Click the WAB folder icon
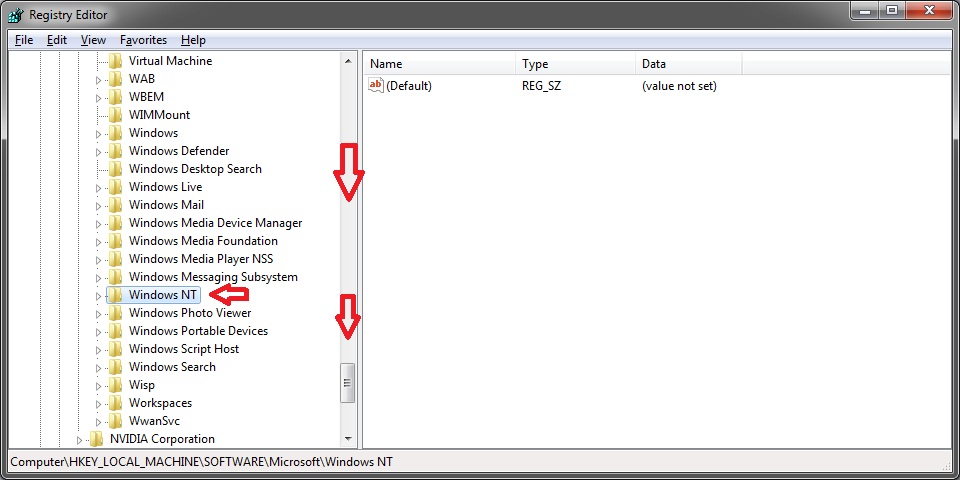The image size is (960, 480). tap(115, 79)
